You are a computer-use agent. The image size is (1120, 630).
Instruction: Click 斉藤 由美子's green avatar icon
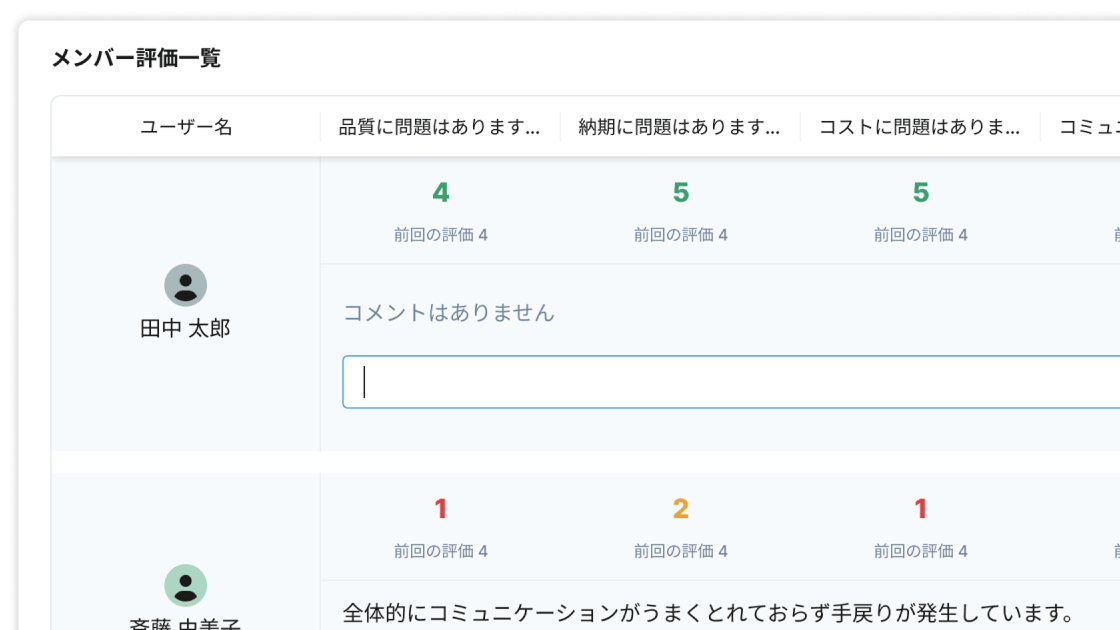click(x=186, y=585)
